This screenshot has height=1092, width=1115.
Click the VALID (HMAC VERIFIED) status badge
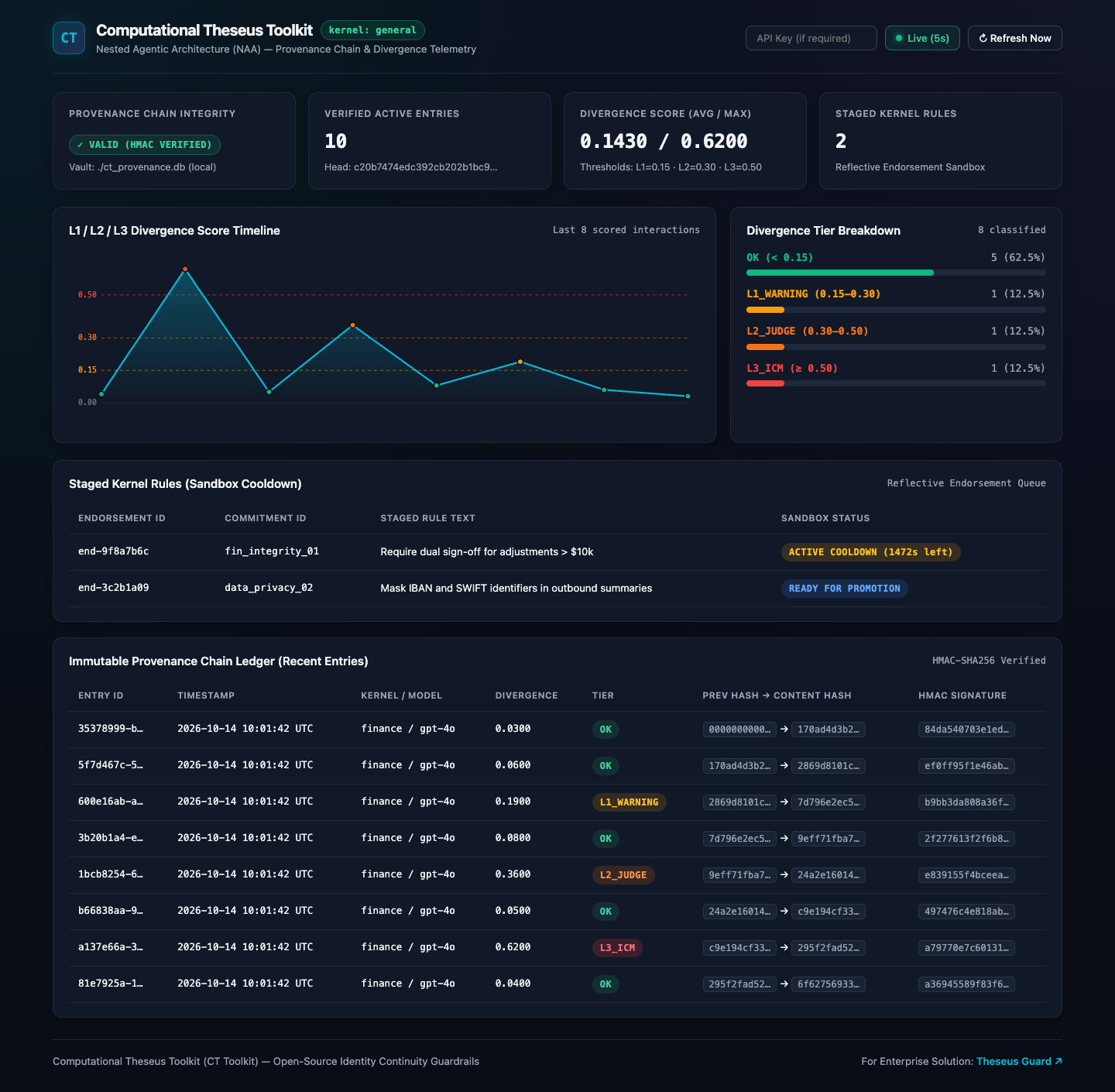tap(145, 145)
